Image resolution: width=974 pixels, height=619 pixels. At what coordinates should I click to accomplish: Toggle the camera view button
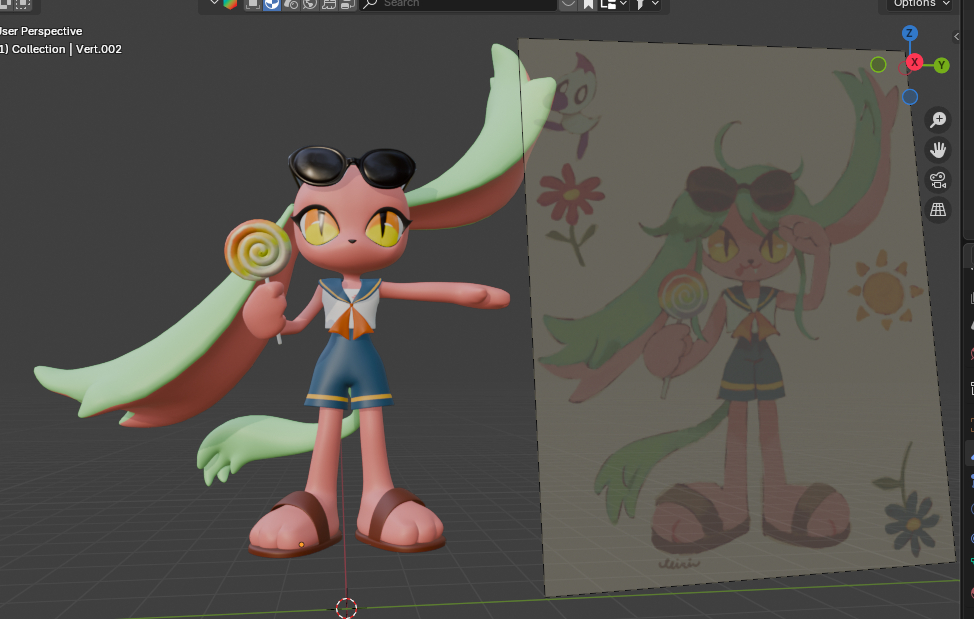tap(938, 180)
